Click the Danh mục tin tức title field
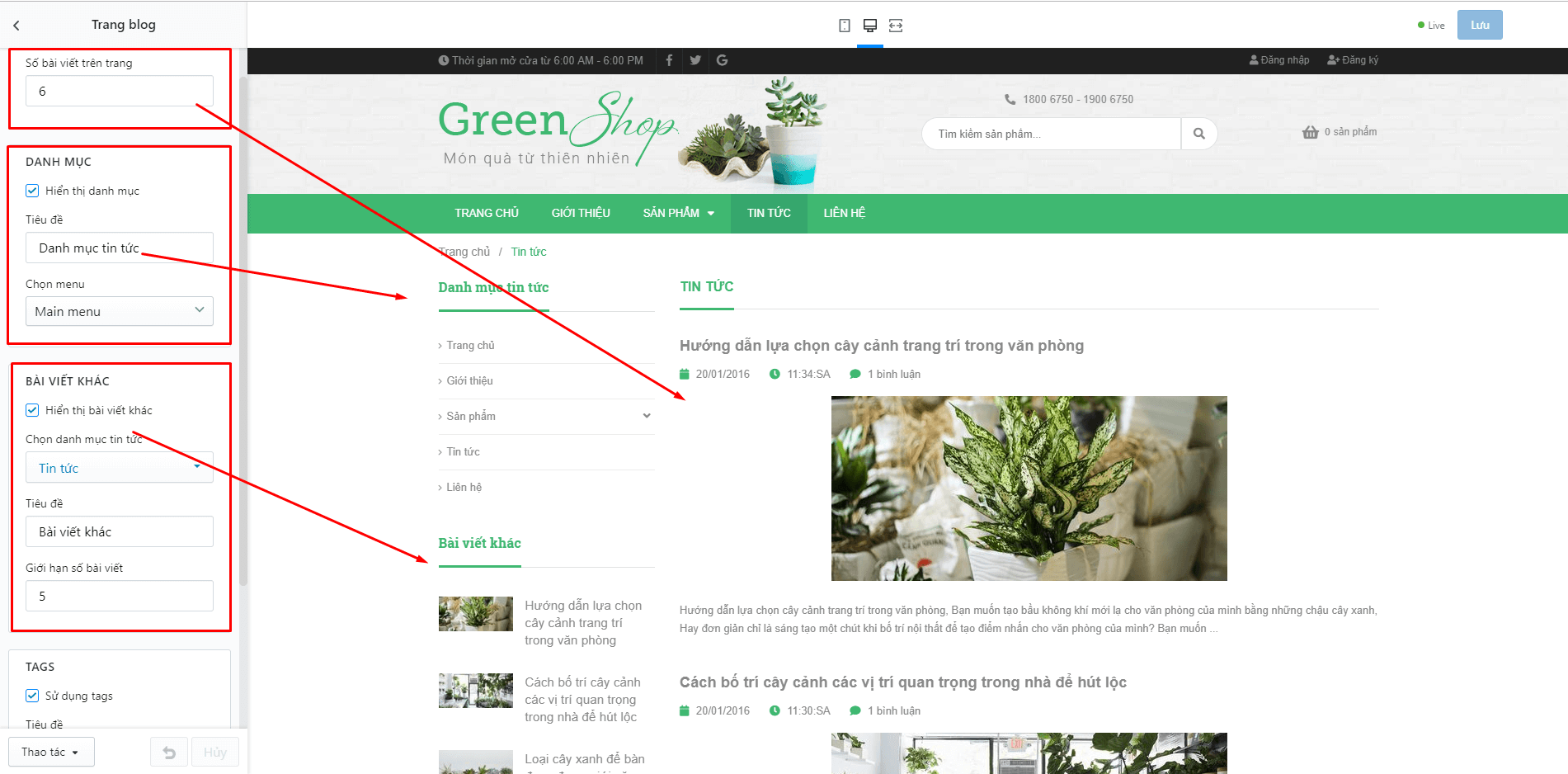Viewport: 1568px width, 774px height. pyautogui.click(x=120, y=248)
